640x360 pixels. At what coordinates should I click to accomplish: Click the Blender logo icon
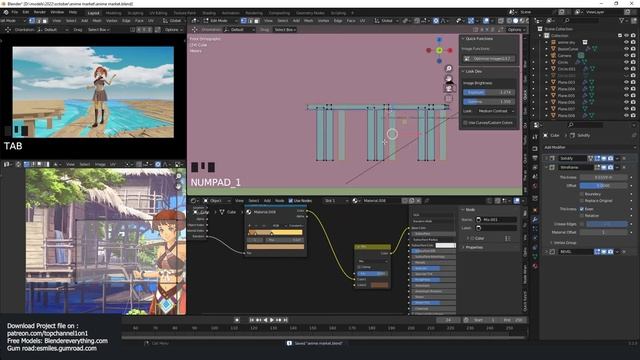(6, 12)
